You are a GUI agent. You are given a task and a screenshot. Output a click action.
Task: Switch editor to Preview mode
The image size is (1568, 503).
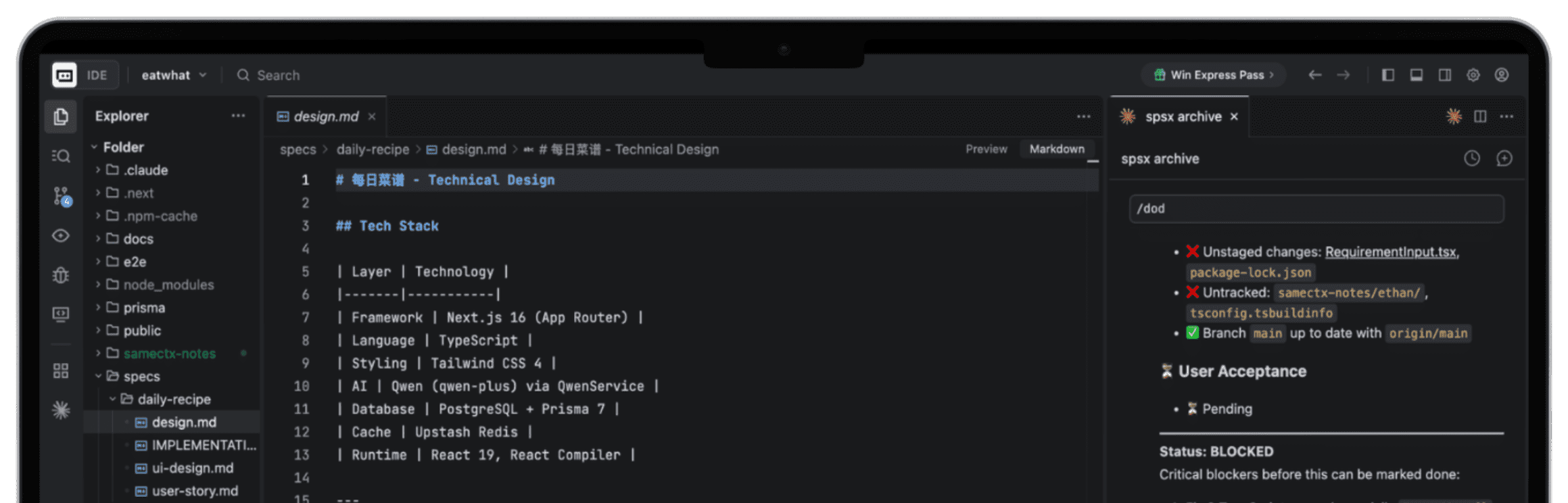click(986, 149)
